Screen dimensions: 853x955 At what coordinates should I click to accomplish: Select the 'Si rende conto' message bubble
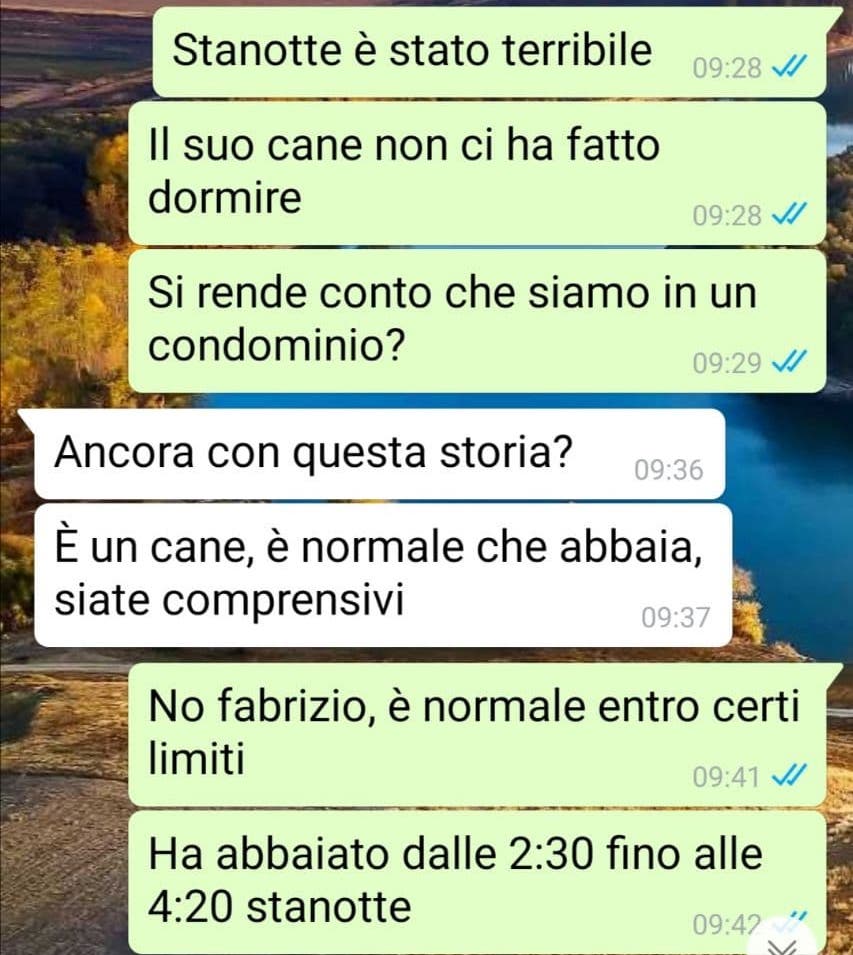pos(477,321)
